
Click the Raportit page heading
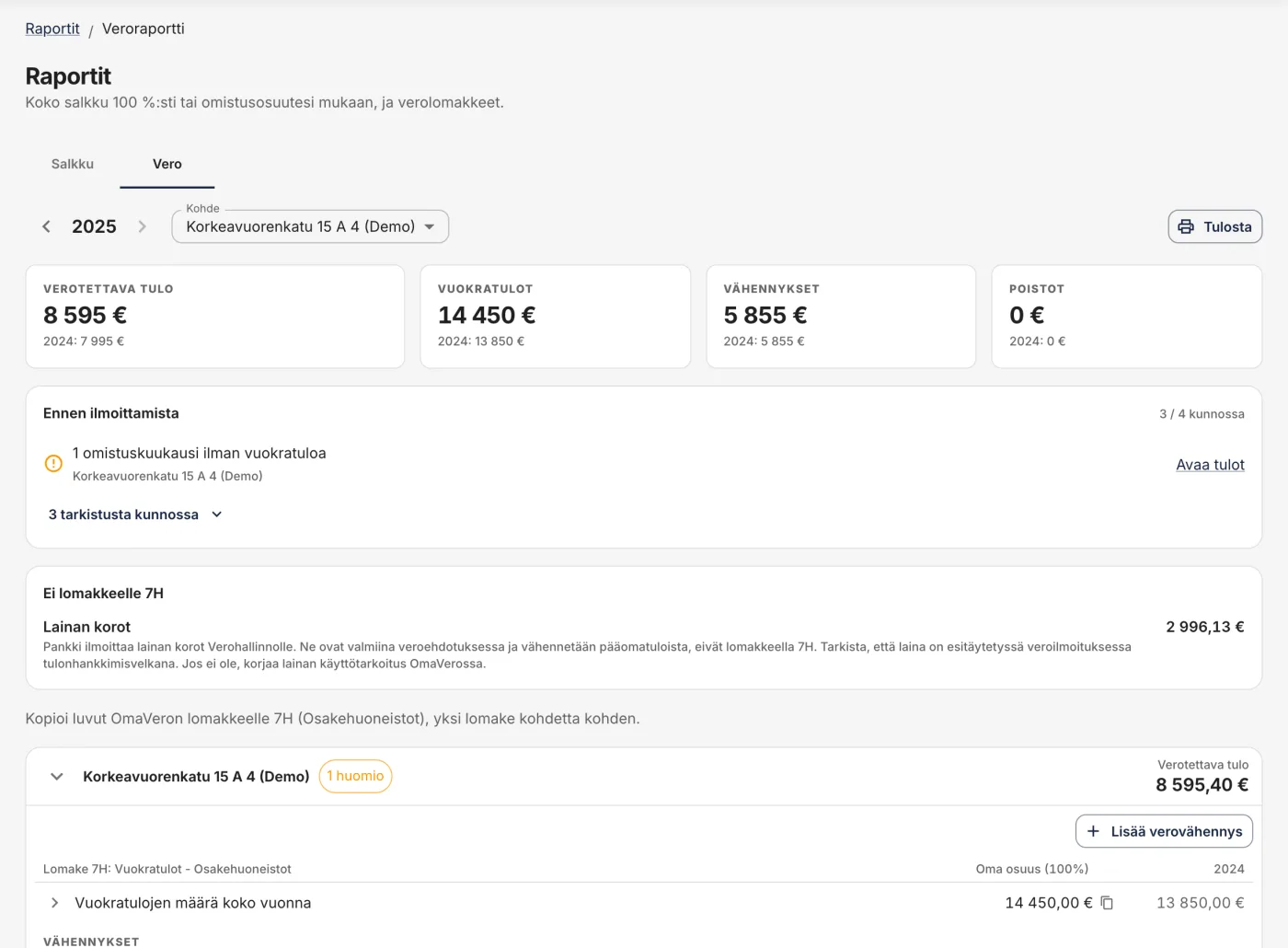click(x=68, y=75)
